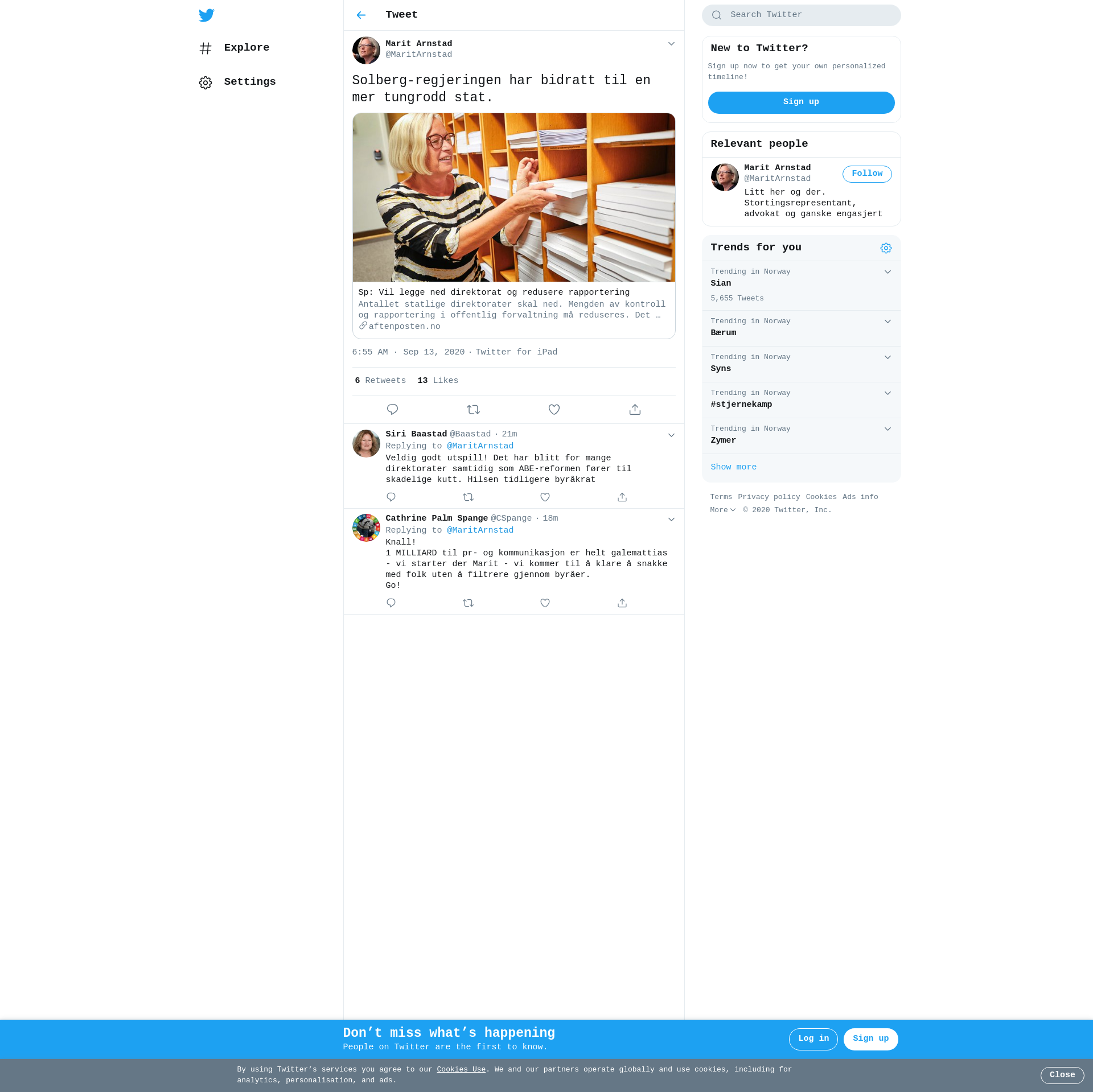The width and height of the screenshot is (1093, 1092).
Task: Click the Twitter bird logo
Action: click(207, 15)
